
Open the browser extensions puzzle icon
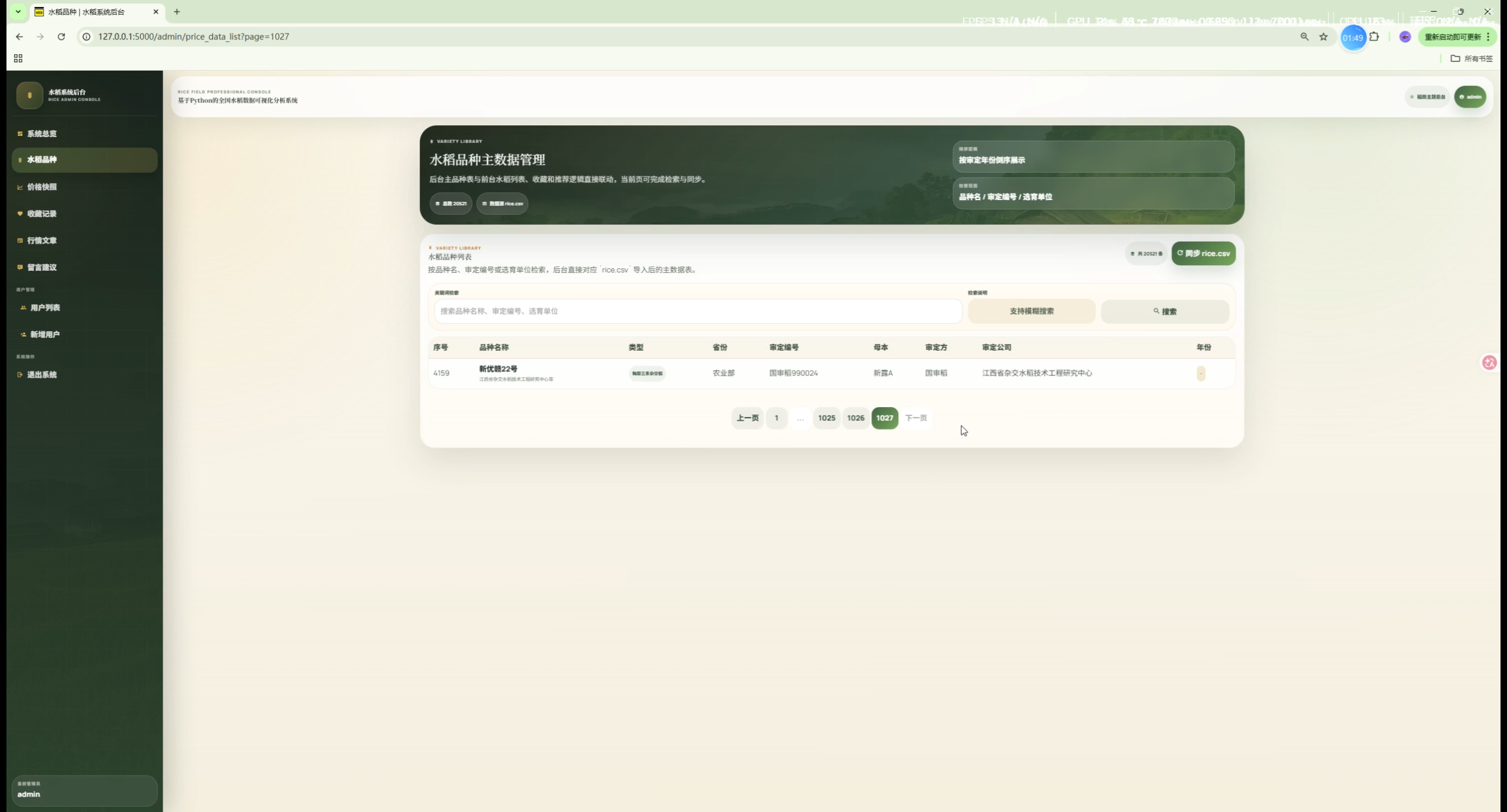tap(1374, 36)
